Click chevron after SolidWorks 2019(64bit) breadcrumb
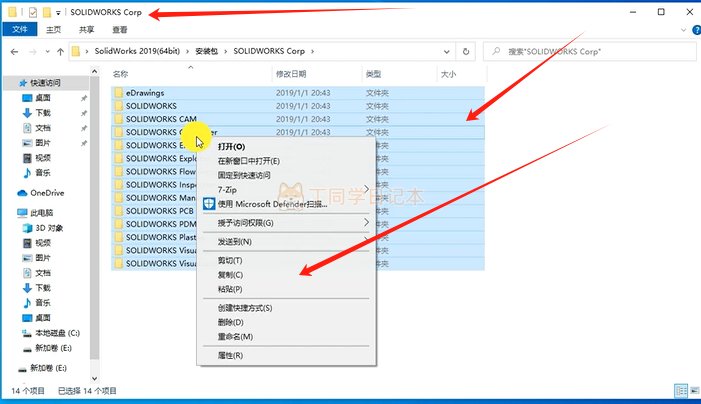Screen dimensions: 701x404 [x=188, y=51]
